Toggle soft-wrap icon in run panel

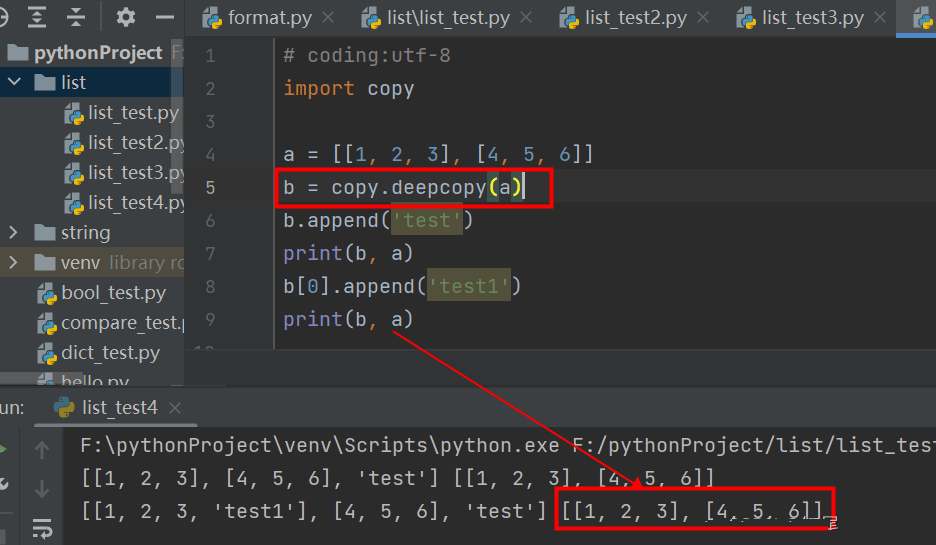(42, 528)
